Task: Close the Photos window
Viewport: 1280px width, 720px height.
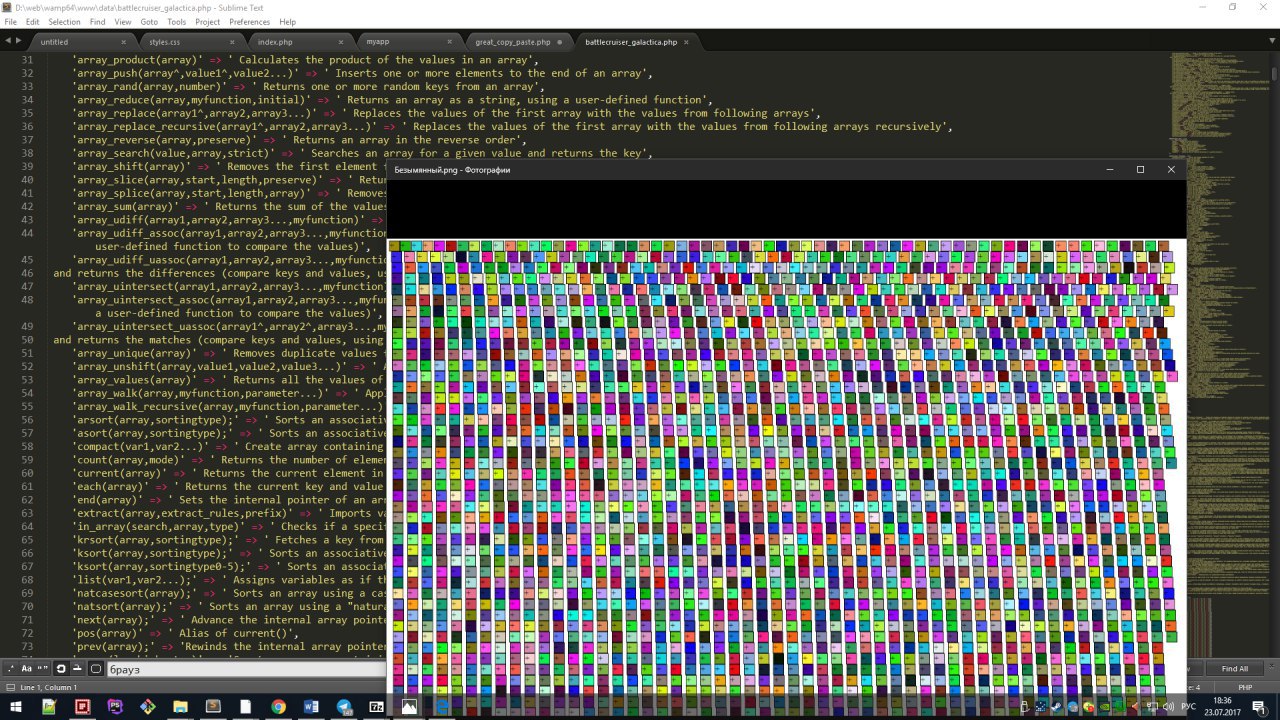Action: (x=1171, y=169)
